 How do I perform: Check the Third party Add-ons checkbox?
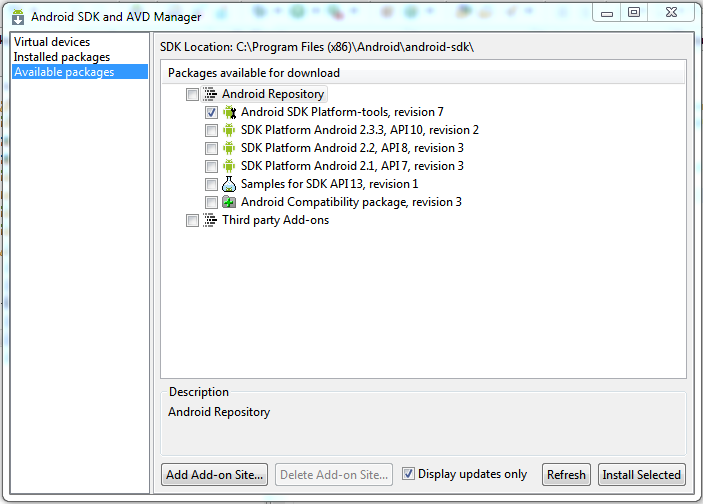click(192, 221)
